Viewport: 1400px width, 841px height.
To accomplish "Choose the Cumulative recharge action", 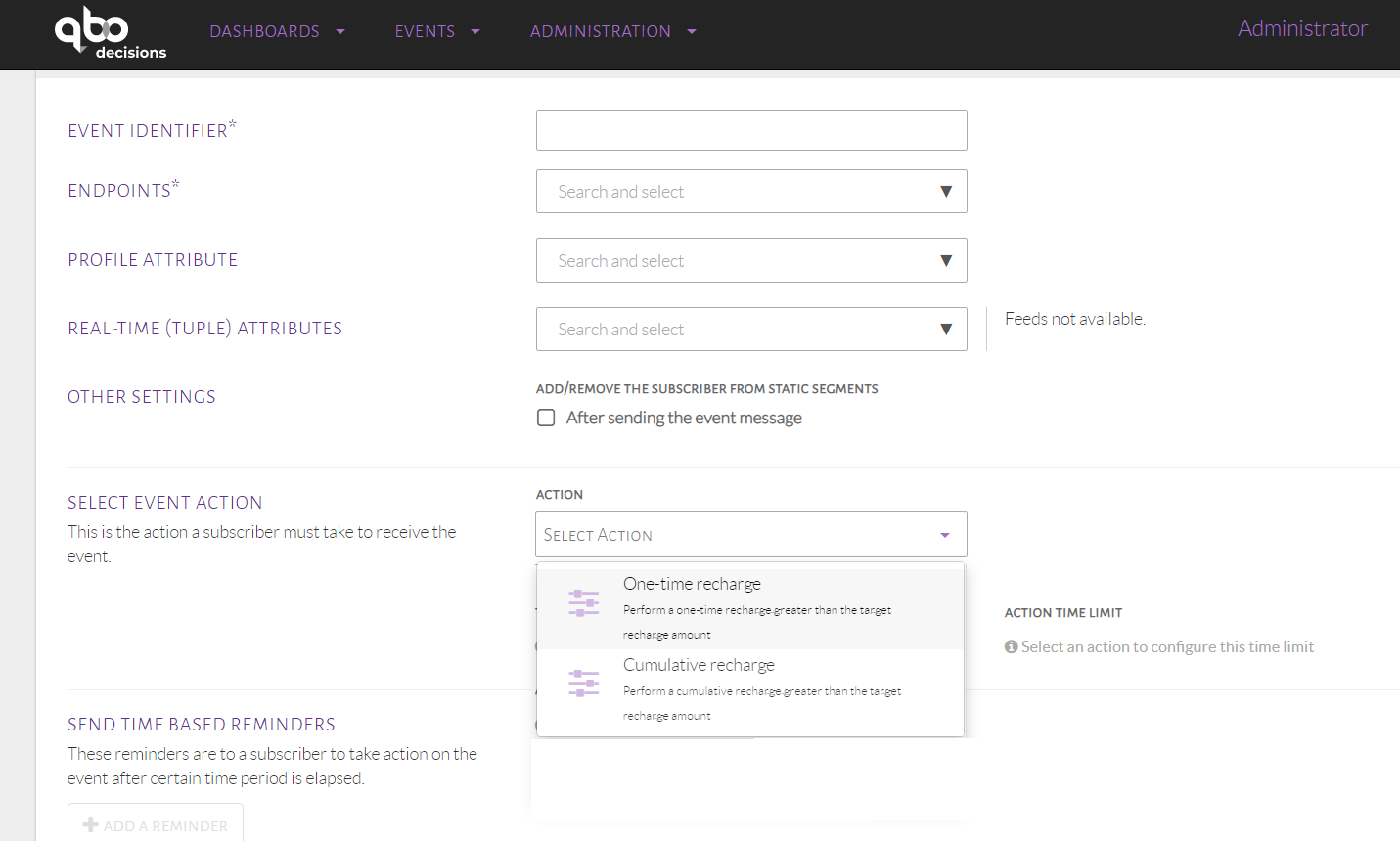I will [750, 690].
